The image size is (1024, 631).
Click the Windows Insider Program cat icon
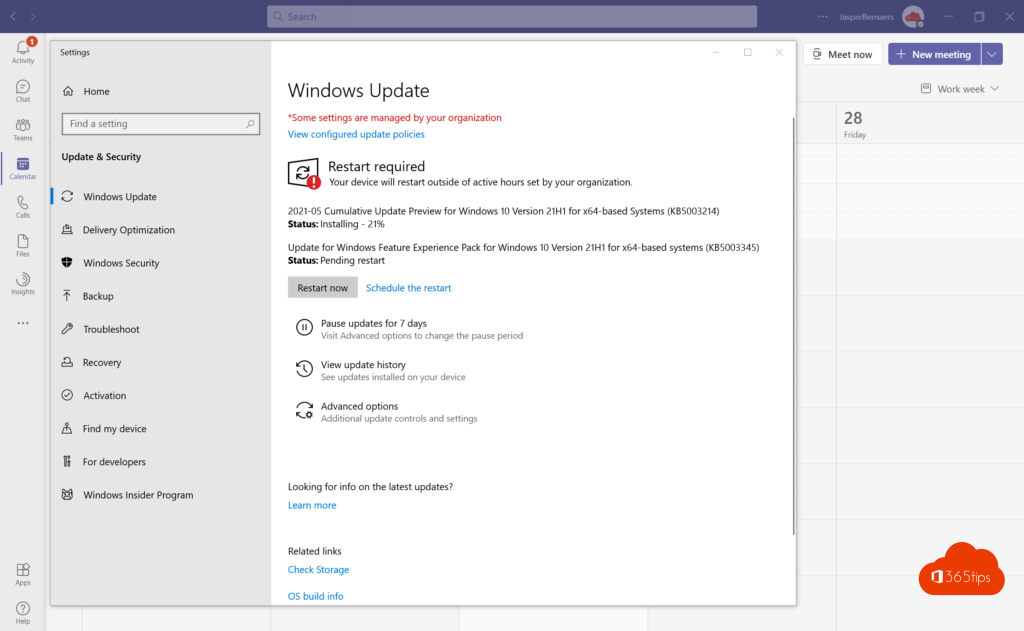(67, 494)
